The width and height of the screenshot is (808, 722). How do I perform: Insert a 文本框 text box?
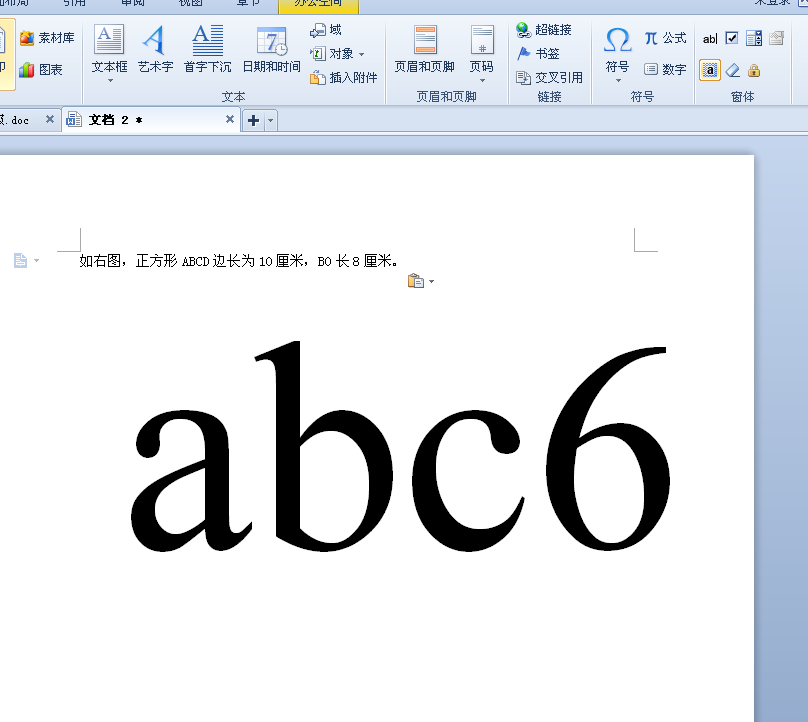[109, 49]
